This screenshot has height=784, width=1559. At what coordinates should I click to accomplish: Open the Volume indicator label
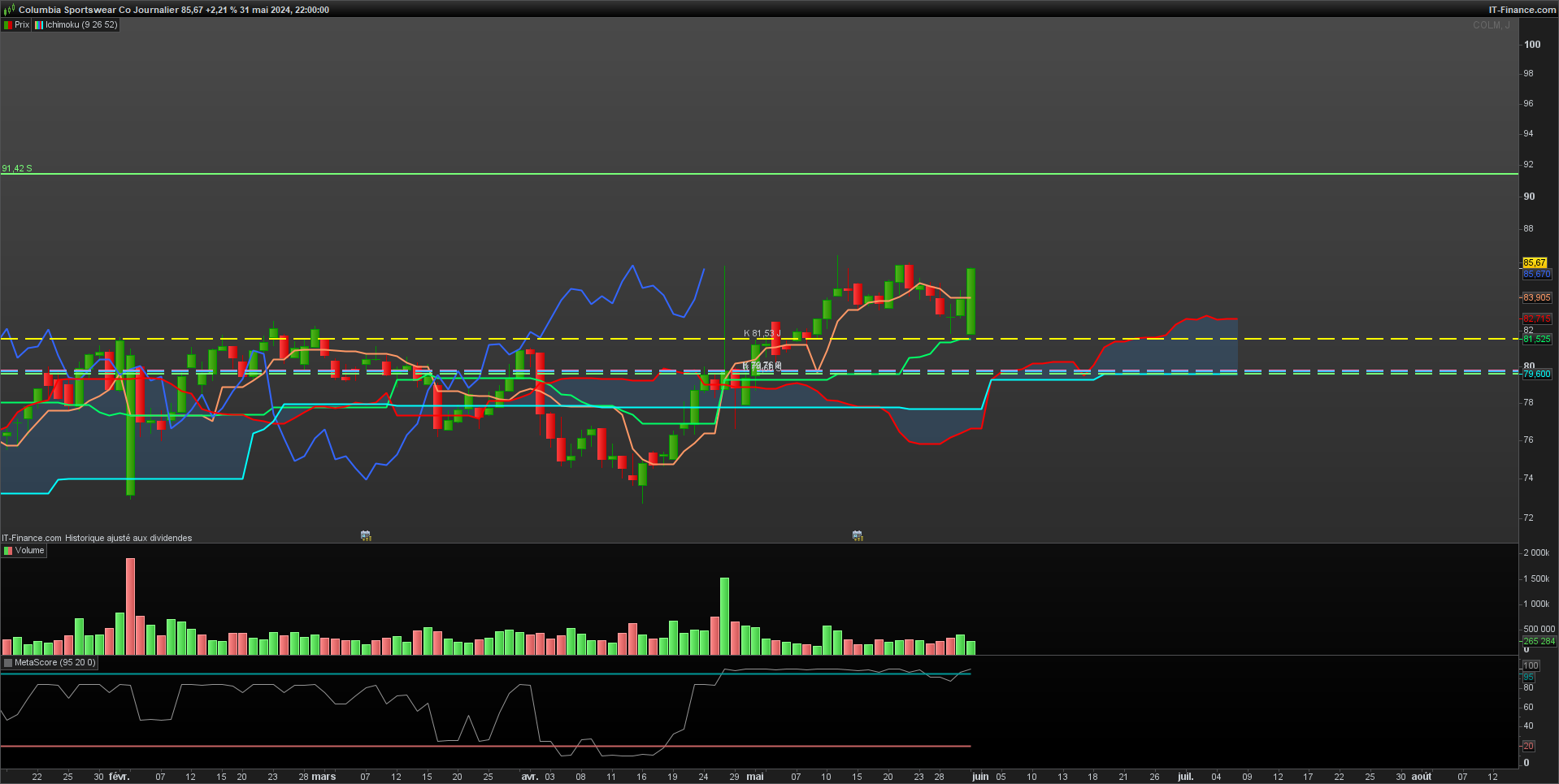(x=29, y=551)
